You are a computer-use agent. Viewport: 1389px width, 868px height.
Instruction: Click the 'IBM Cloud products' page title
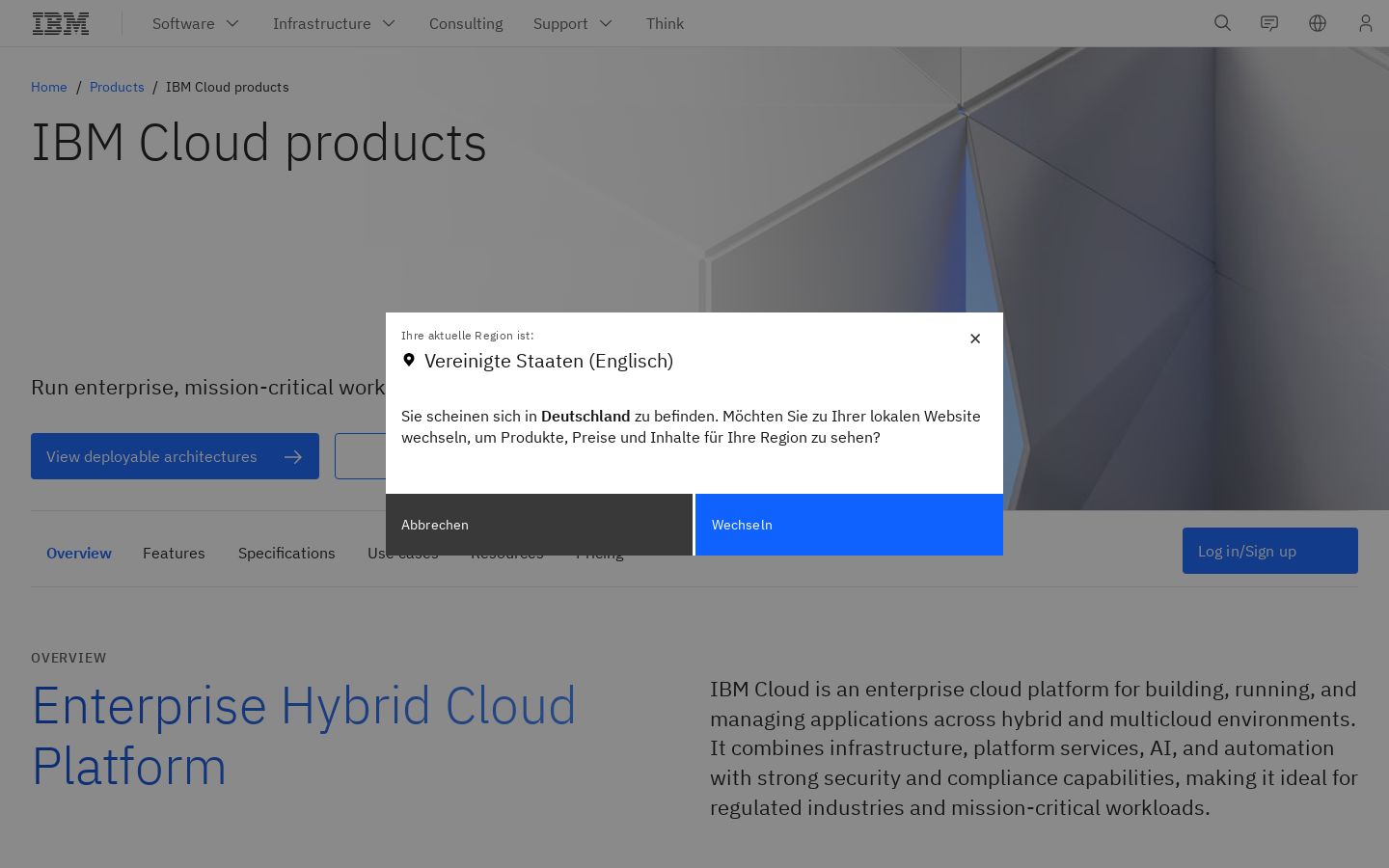click(259, 143)
